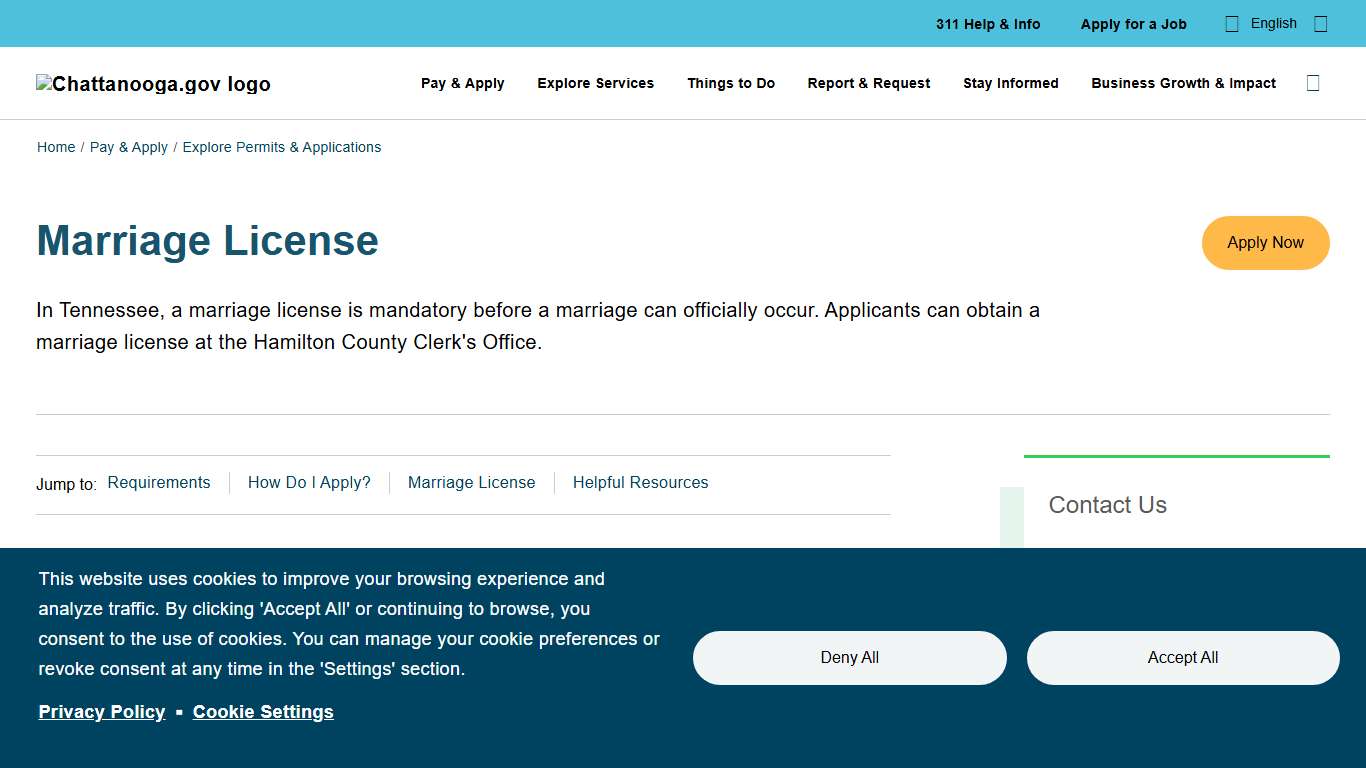Jump to How Do I Apply? section
Viewport: 1366px width, 768px height.
[x=309, y=482]
